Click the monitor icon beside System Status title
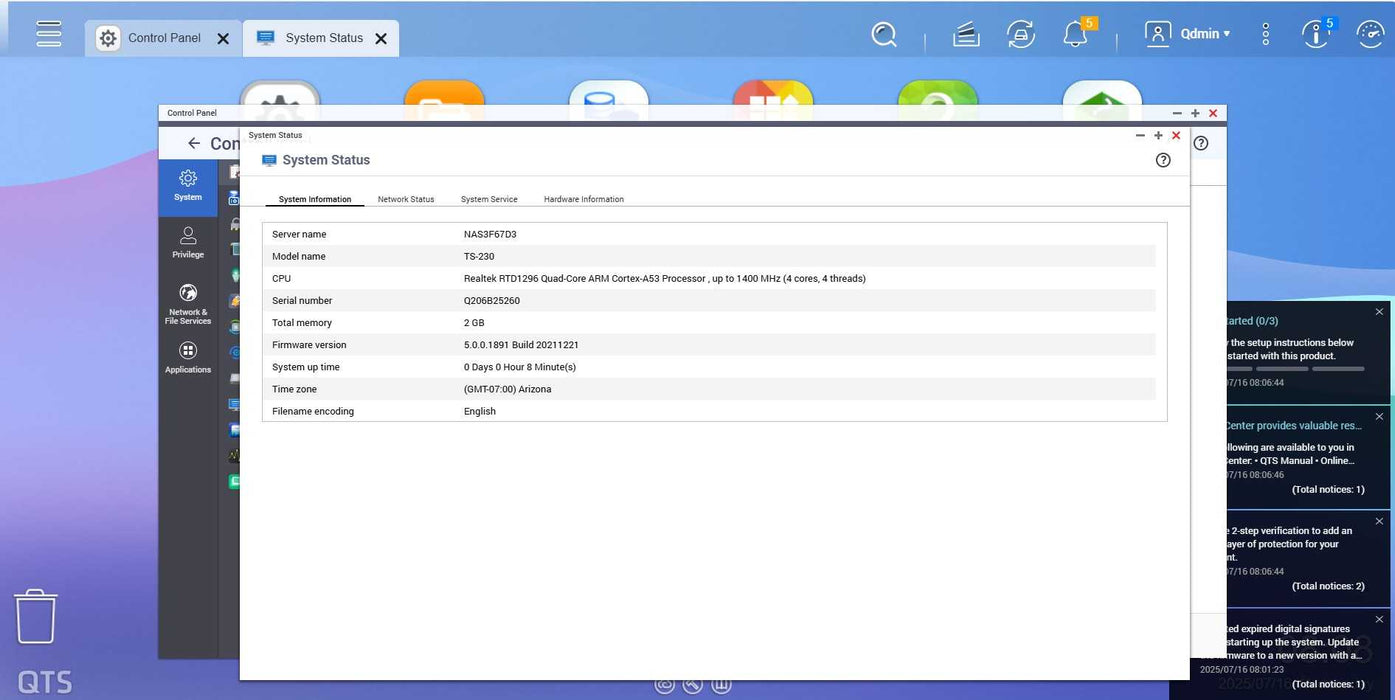The height and width of the screenshot is (700, 1395). tap(269, 160)
